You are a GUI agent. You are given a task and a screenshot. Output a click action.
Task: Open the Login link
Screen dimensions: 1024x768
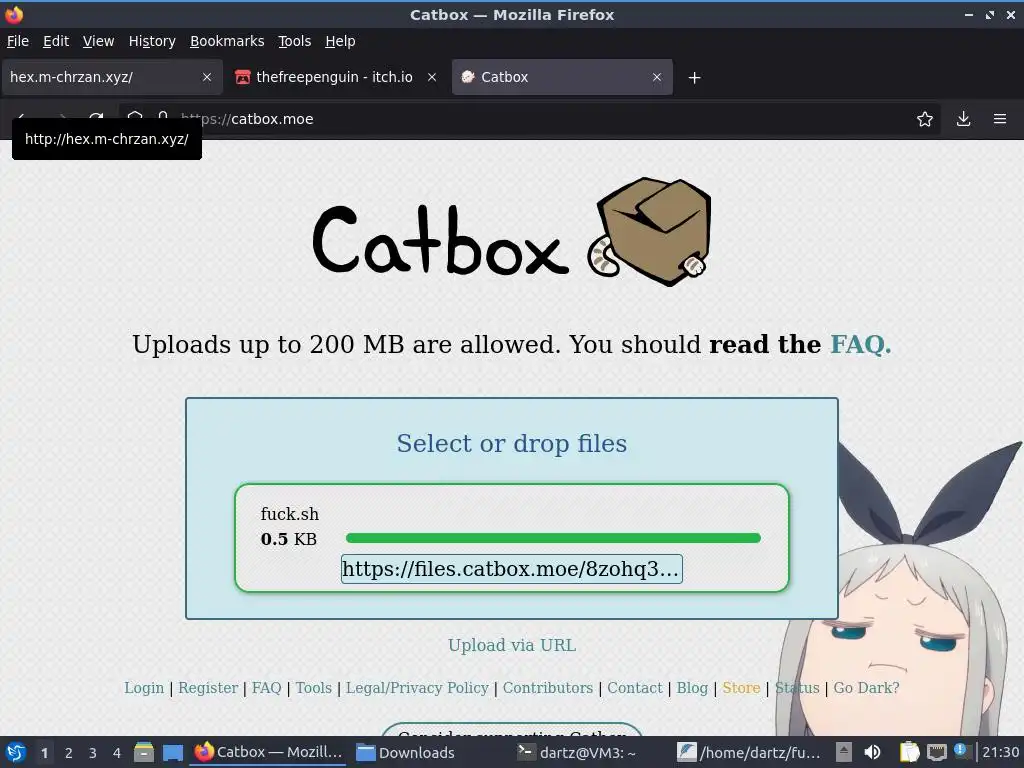[144, 688]
